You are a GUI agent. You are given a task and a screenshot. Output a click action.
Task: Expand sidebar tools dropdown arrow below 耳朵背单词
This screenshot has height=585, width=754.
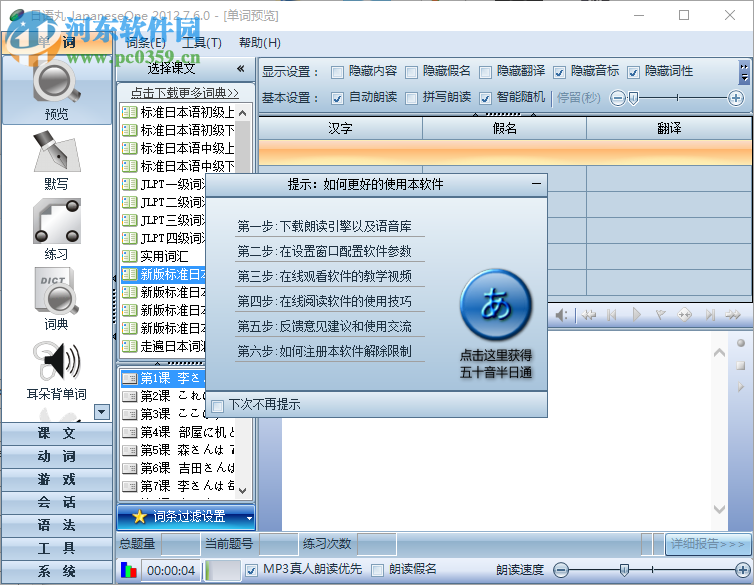(x=102, y=412)
